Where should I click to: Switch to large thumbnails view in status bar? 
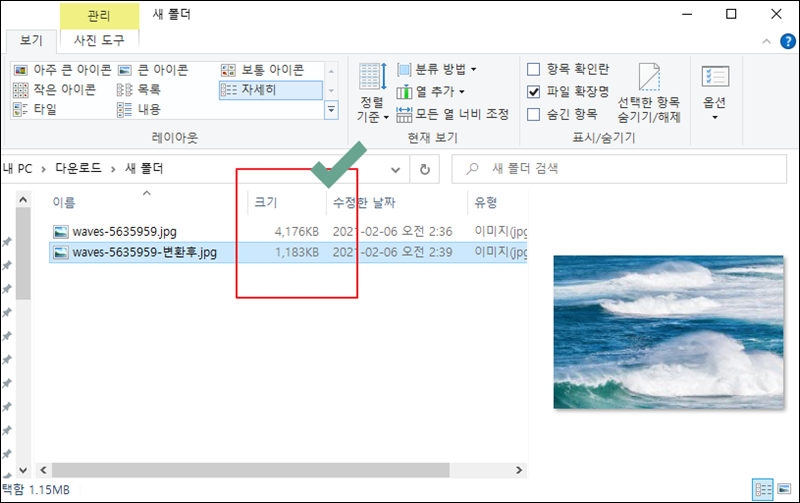[x=784, y=490]
